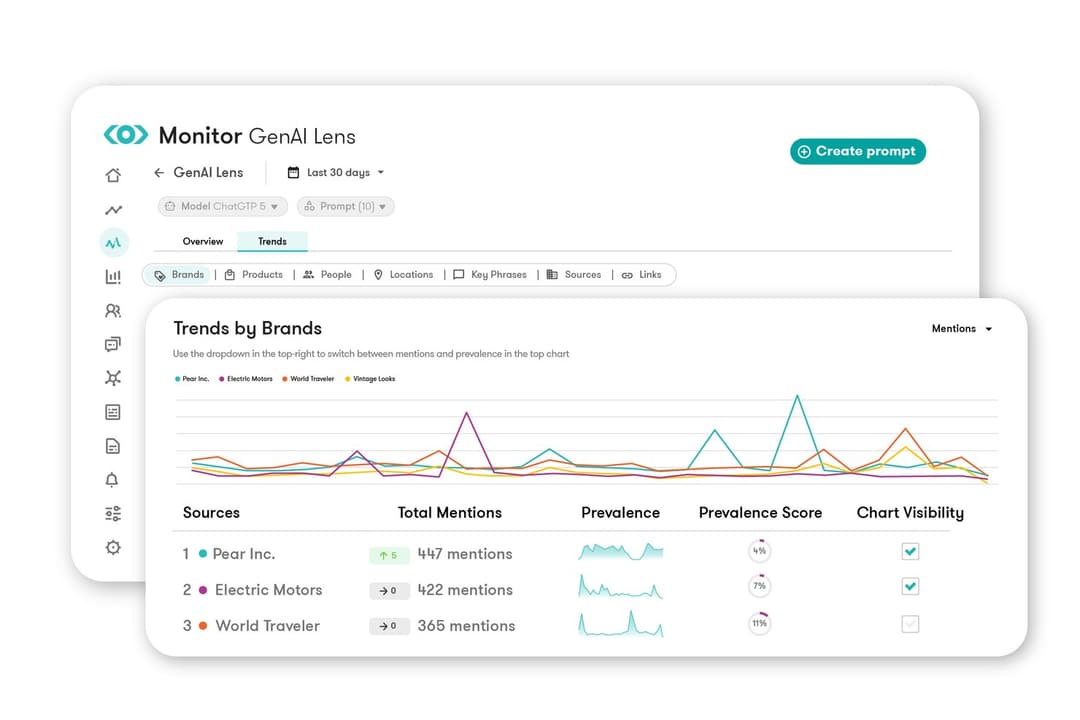Select the Sources filter text
This screenshot has width=1080, height=720.
583,274
